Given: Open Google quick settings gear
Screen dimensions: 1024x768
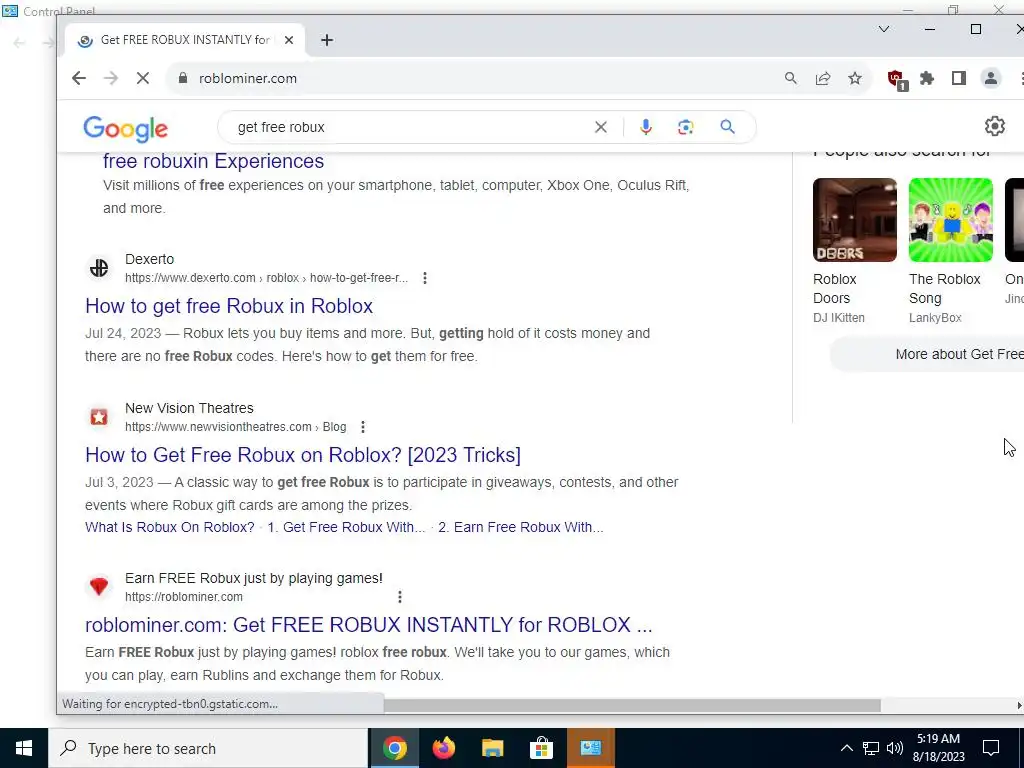Looking at the screenshot, I should tap(995, 126).
